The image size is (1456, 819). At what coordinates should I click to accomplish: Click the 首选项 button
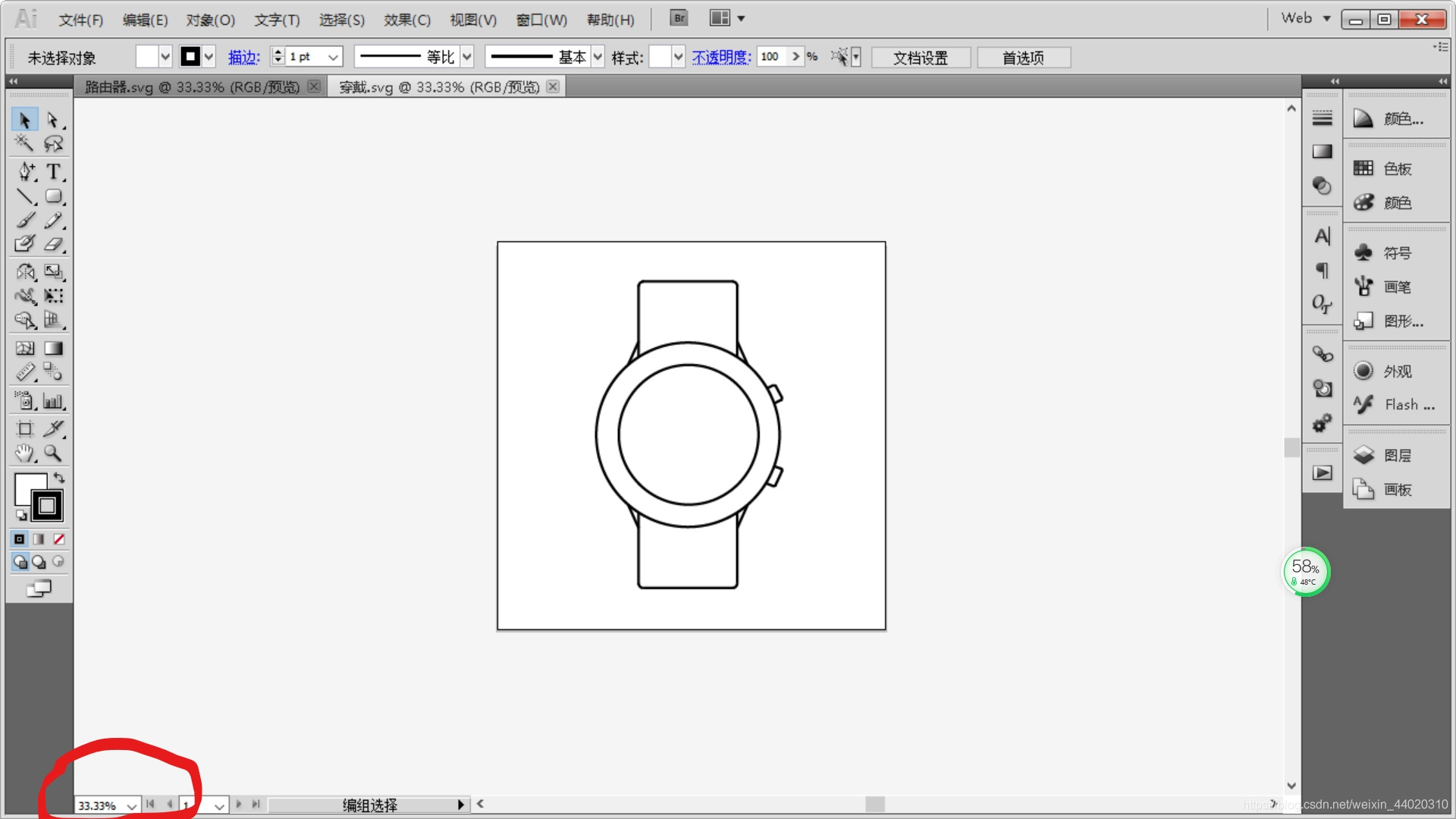pos(1024,58)
